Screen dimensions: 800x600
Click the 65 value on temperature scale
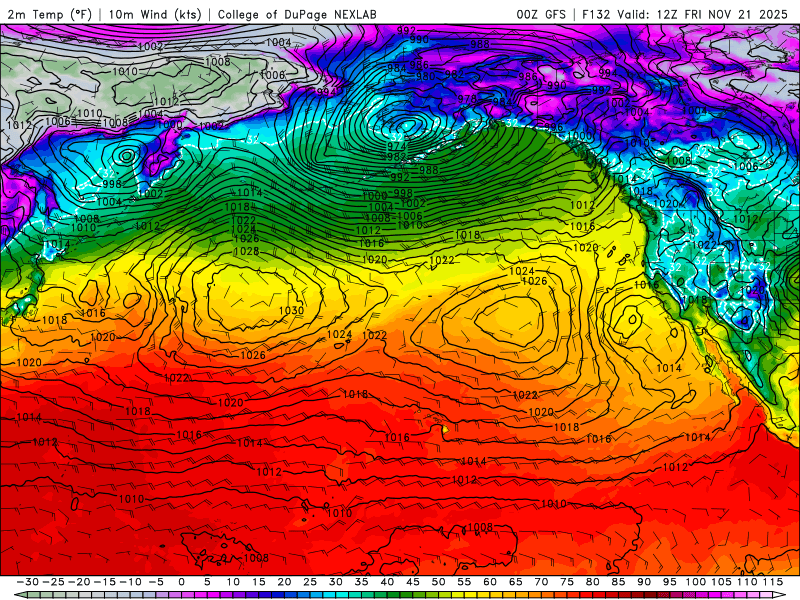[x=515, y=582]
